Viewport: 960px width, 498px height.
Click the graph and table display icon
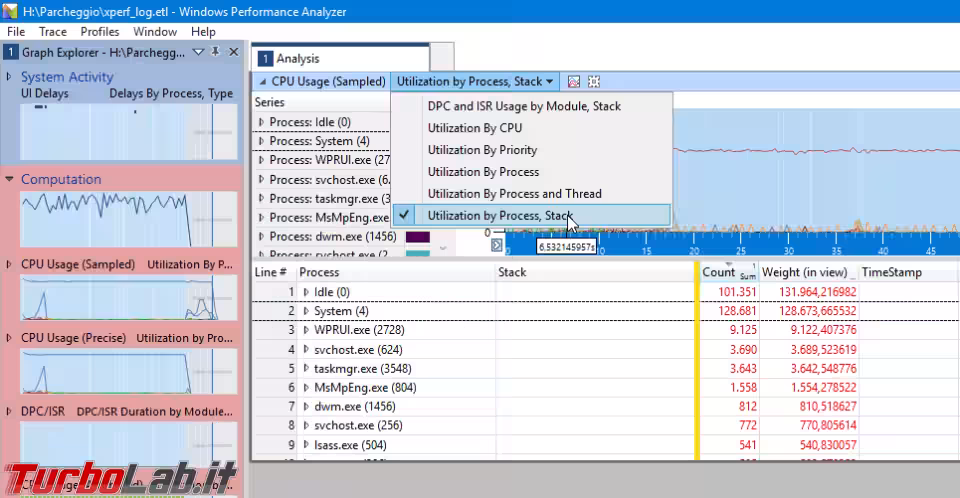[574, 81]
